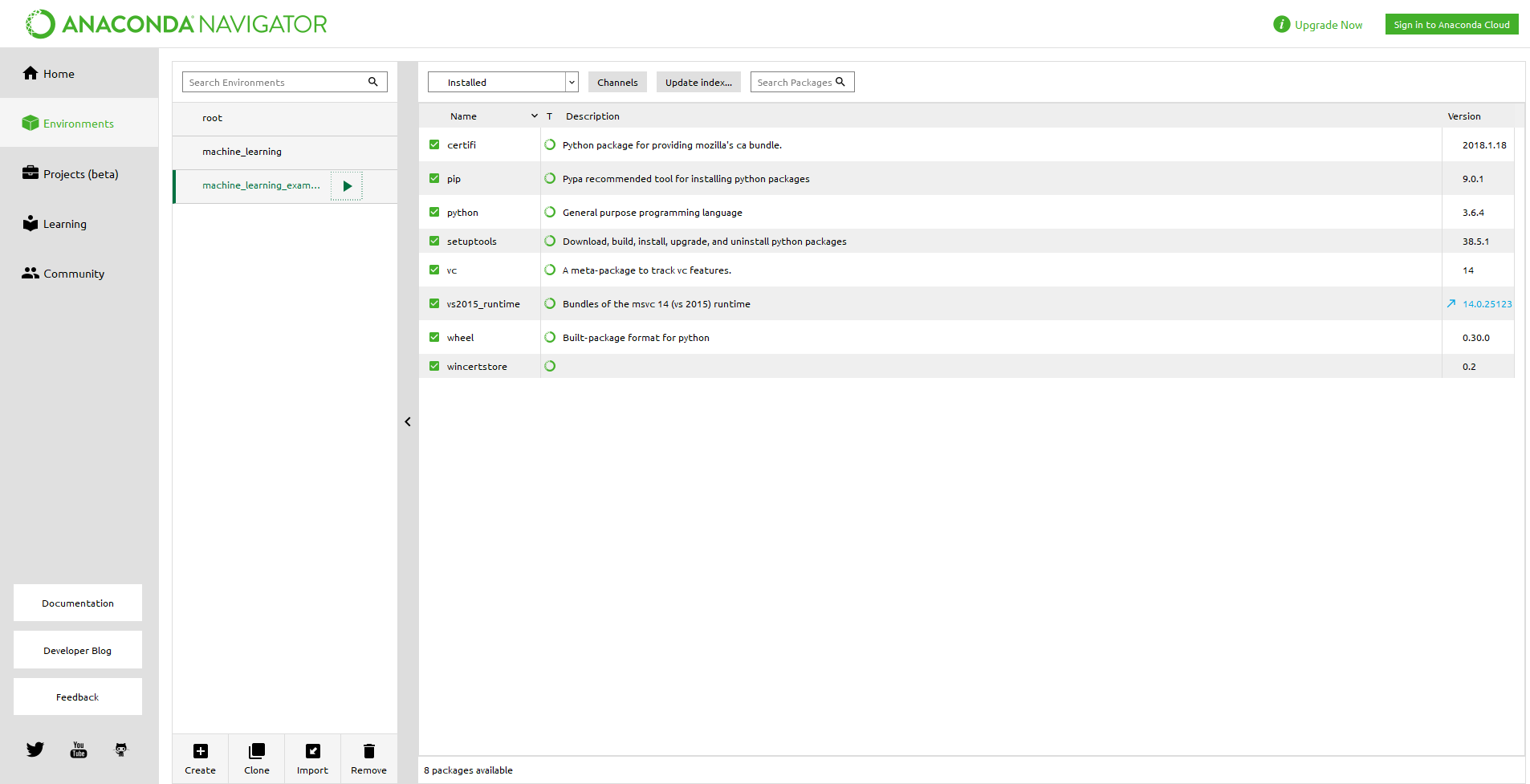Toggle the vs2015_runtime package checkbox
The height and width of the screenshot is (784, 1530).
[x=434, y=303]
